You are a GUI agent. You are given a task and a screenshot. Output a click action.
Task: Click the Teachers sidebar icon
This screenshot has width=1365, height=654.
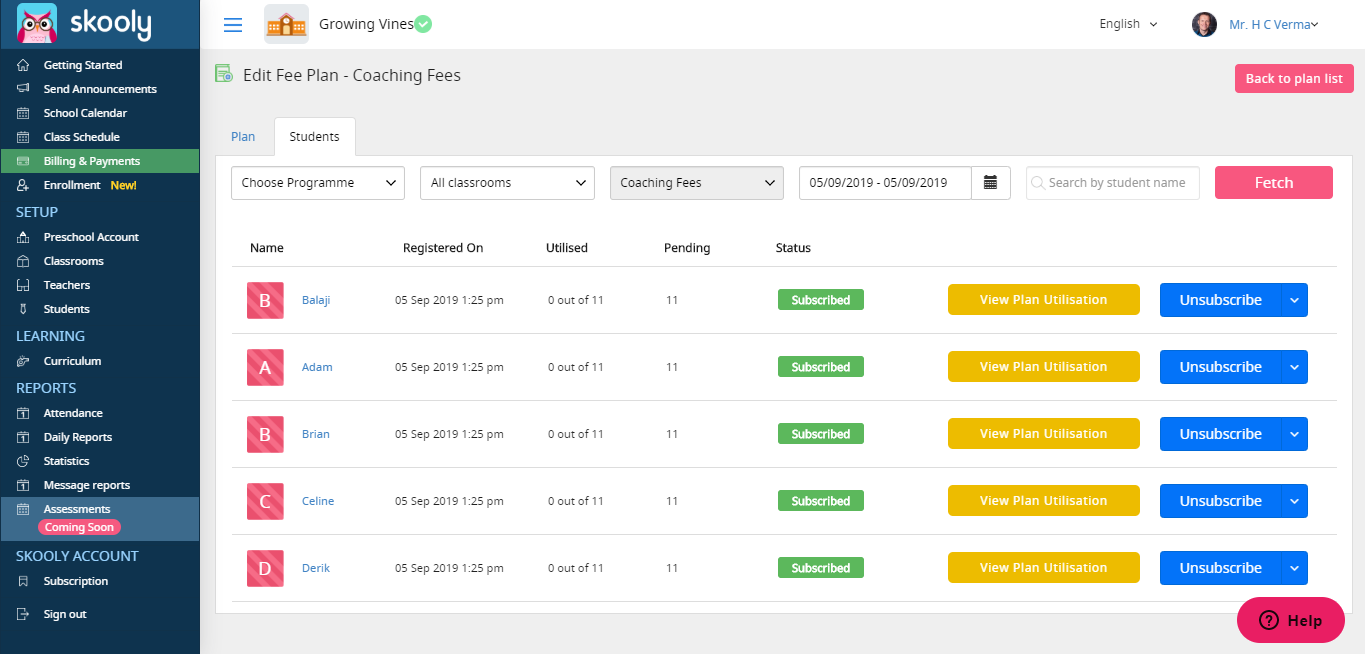tap(23, 285)
